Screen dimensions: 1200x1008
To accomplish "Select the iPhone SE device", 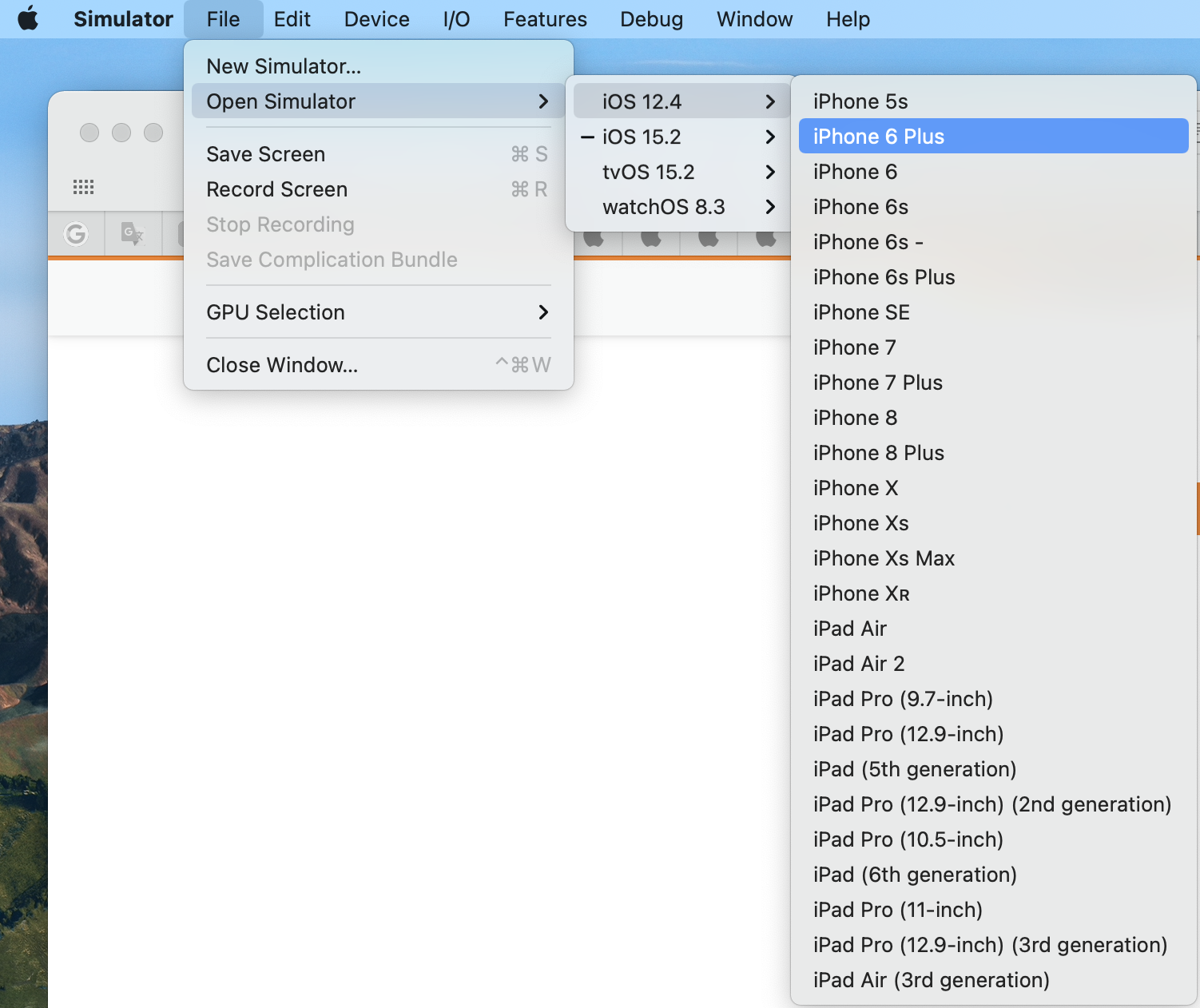I will pyautogui.click(x=861, y=312).
